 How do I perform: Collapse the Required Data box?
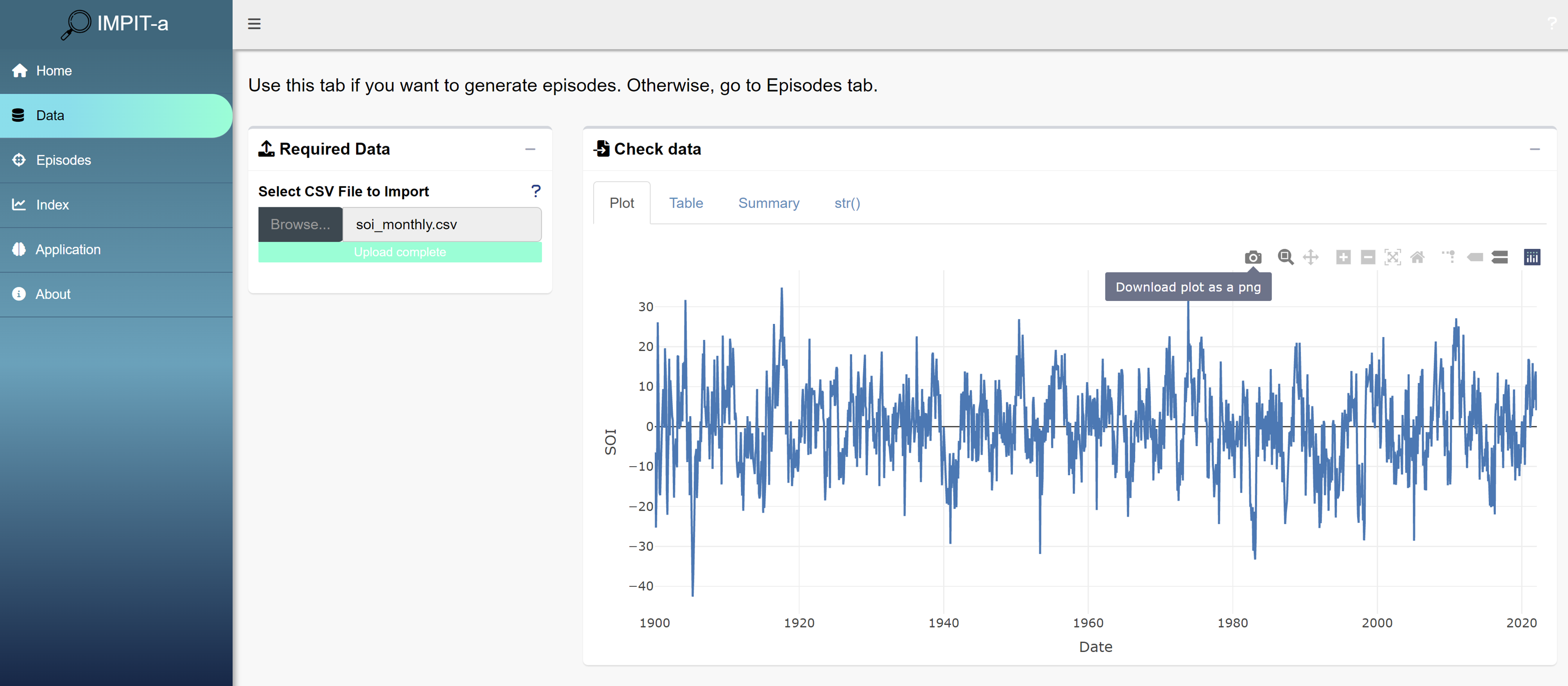tap(530, 149)
